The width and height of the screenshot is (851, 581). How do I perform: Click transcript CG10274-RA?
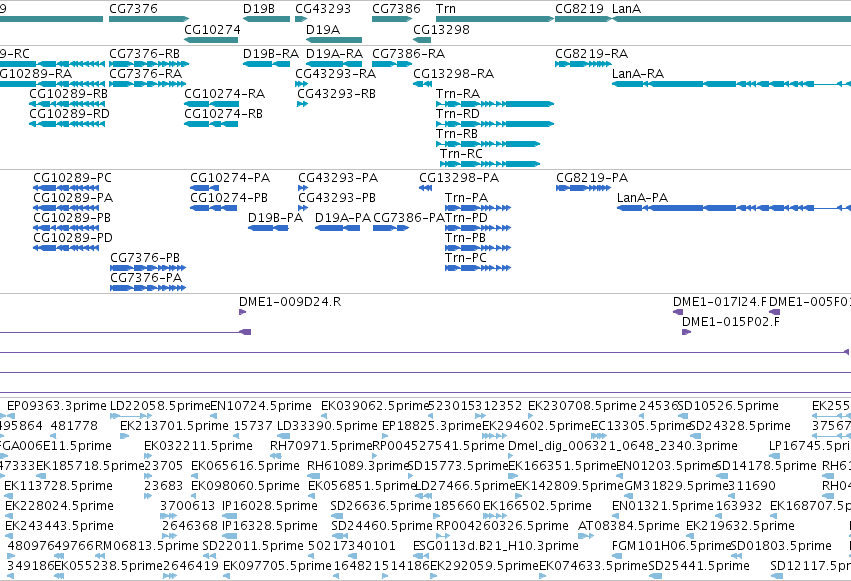click(x=225, y=94)
